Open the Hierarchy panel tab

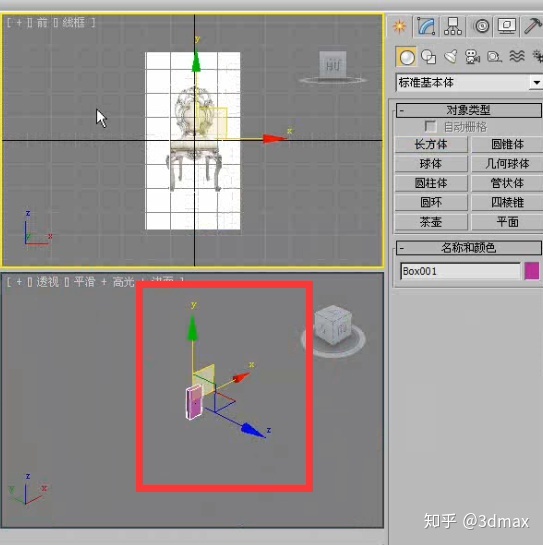(453, 26)
